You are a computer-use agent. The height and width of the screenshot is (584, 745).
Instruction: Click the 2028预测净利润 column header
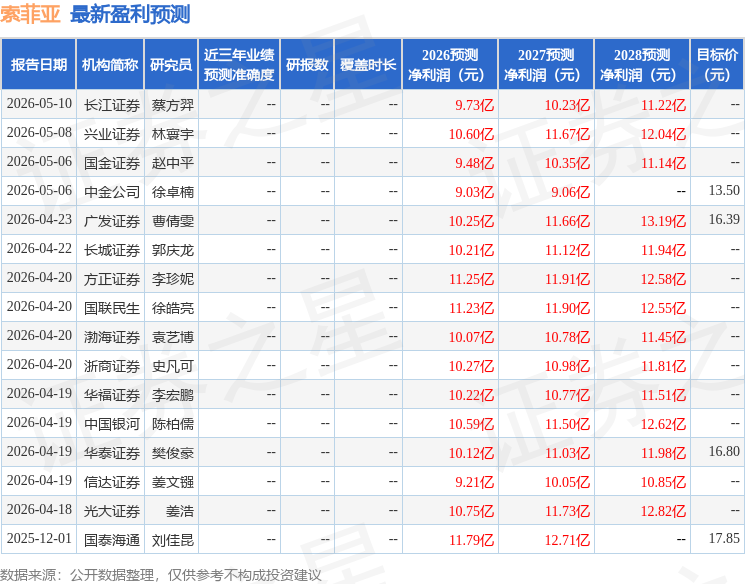(x=642, y=64)
